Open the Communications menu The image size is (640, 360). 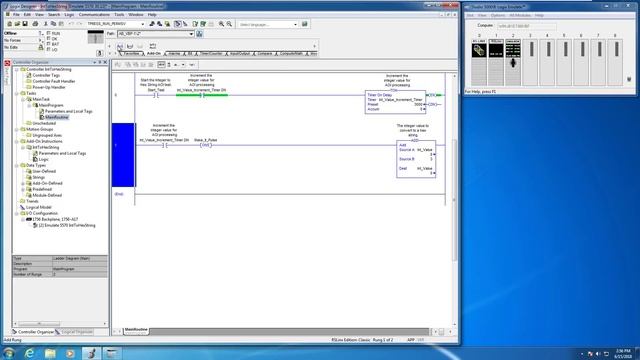coord(94,15)
